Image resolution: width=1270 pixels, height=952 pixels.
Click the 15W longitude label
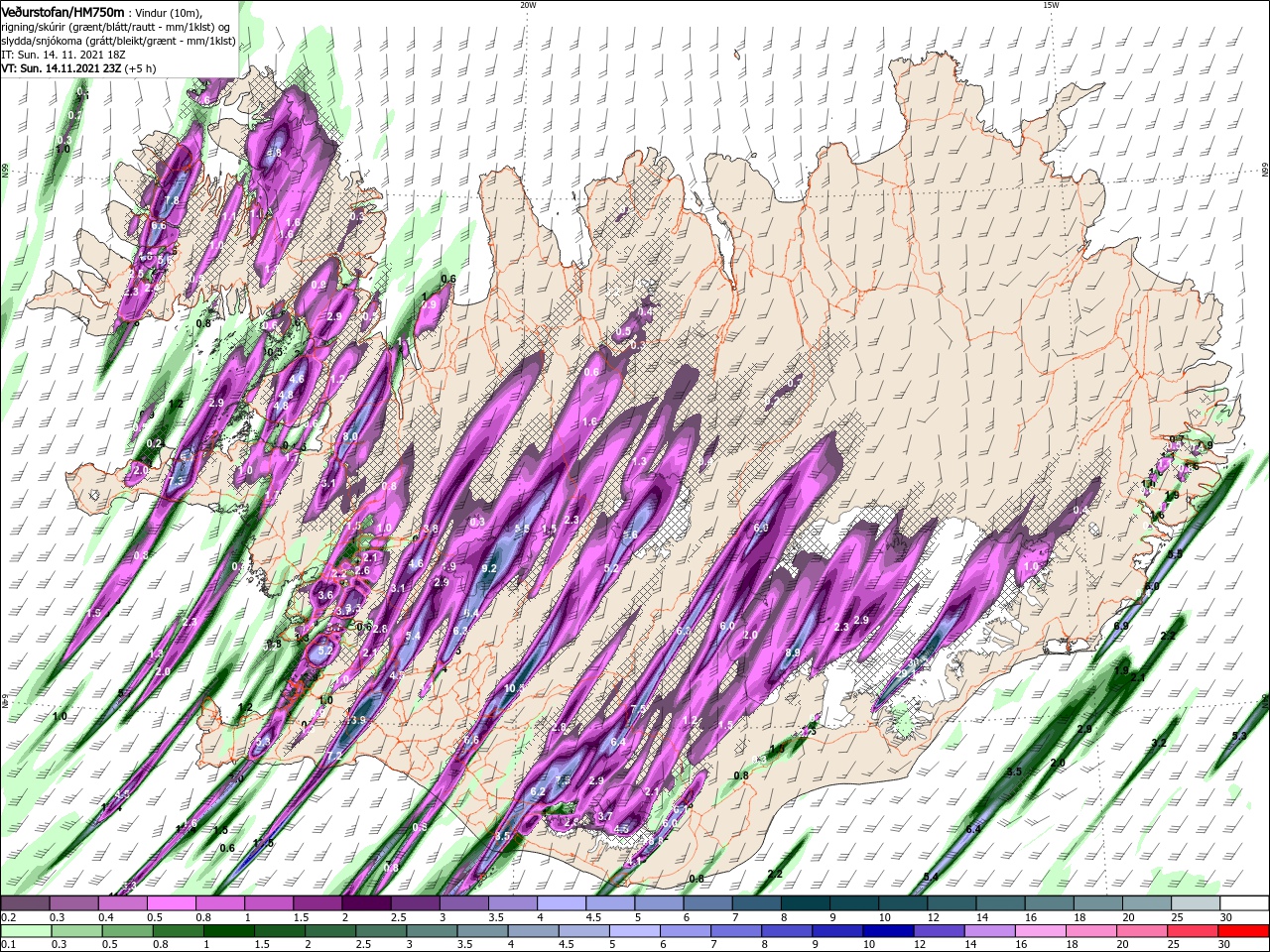point(1051,5)
